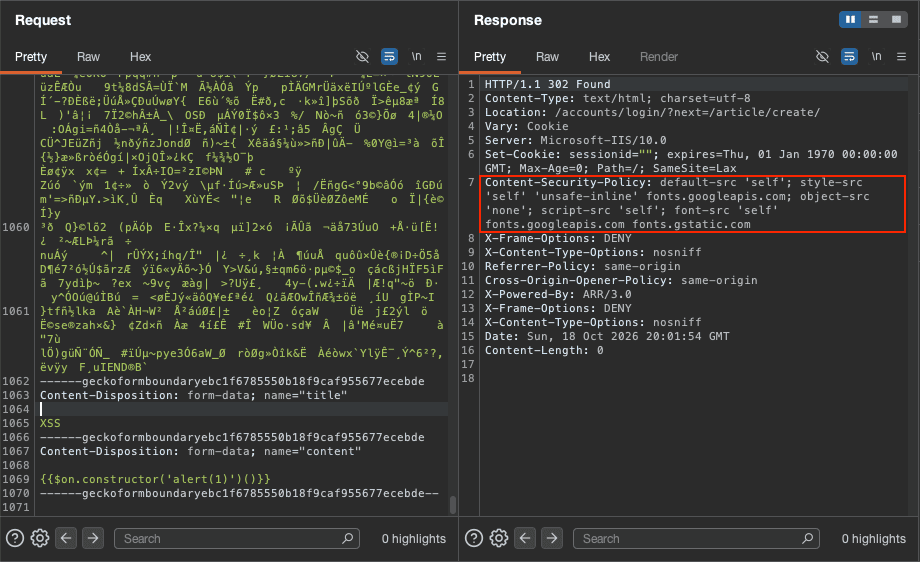Toggle hidden characters eye icon in Response
The image size is (920, 562).
coord(822,56)
